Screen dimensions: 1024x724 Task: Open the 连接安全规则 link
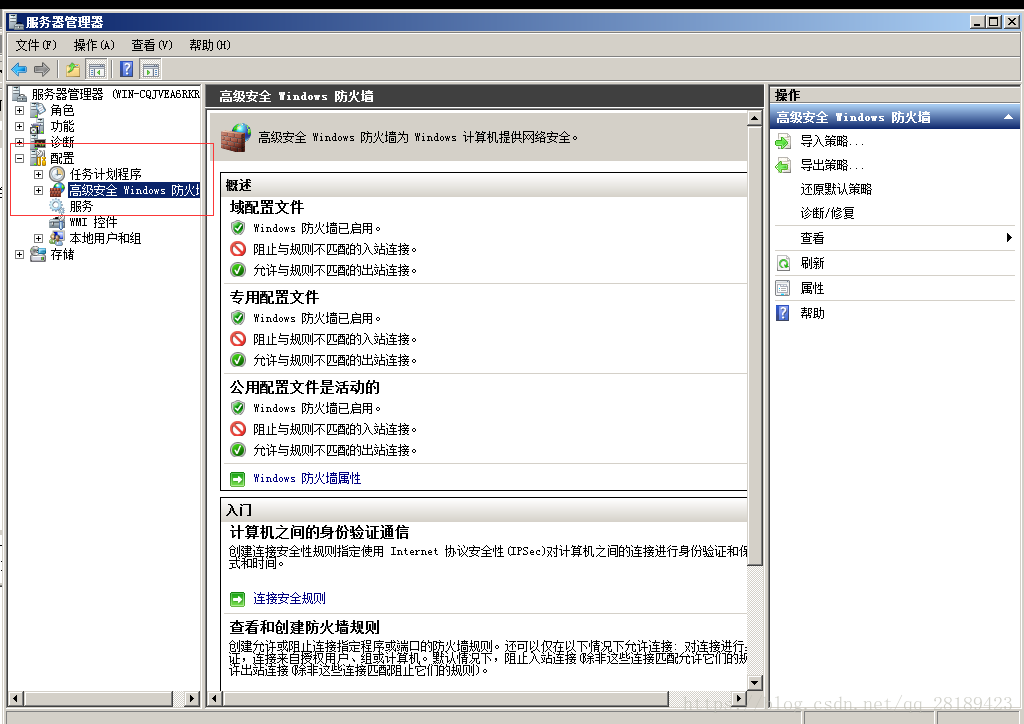tap(289, 599)
